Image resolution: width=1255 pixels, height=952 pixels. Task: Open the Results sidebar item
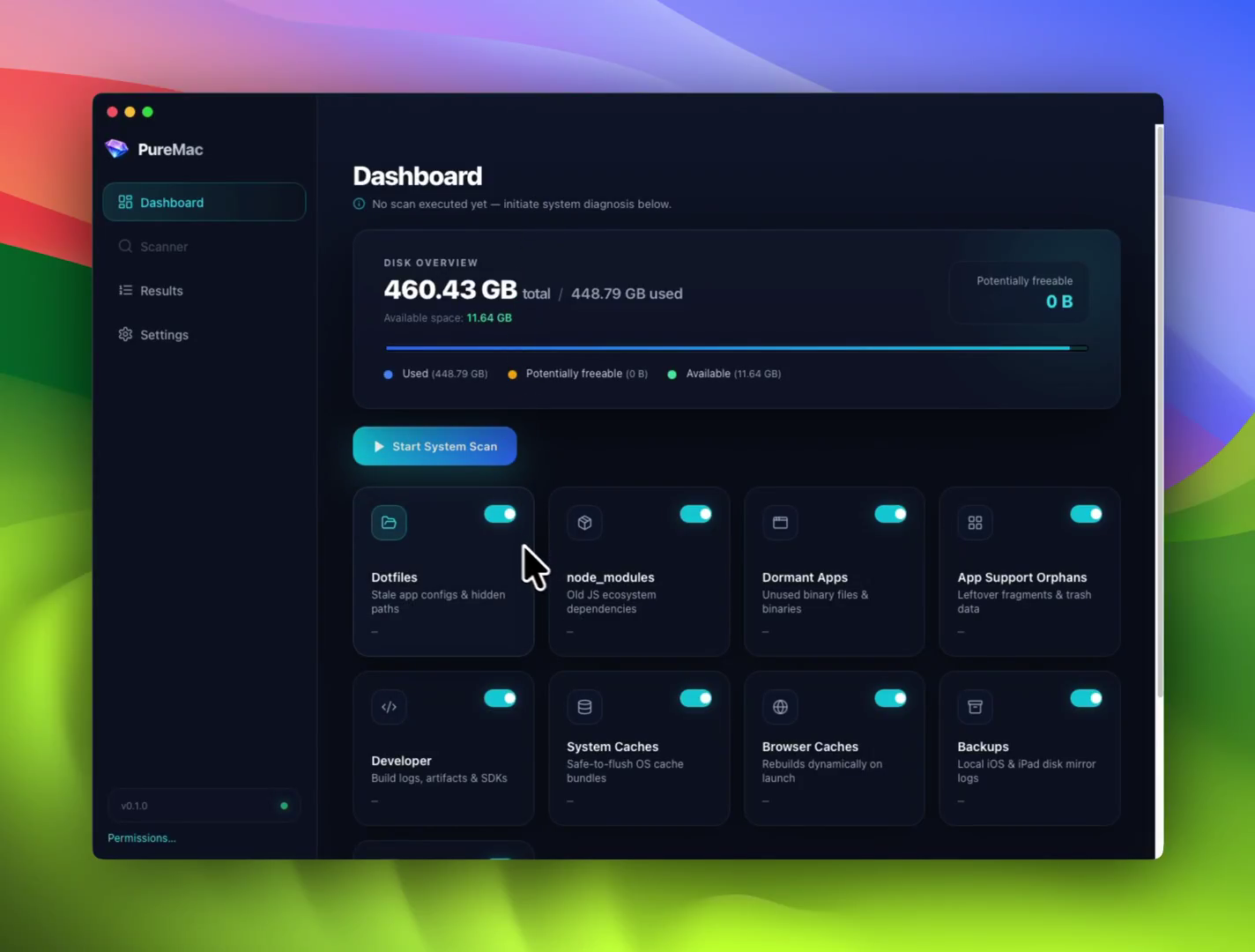204,290
